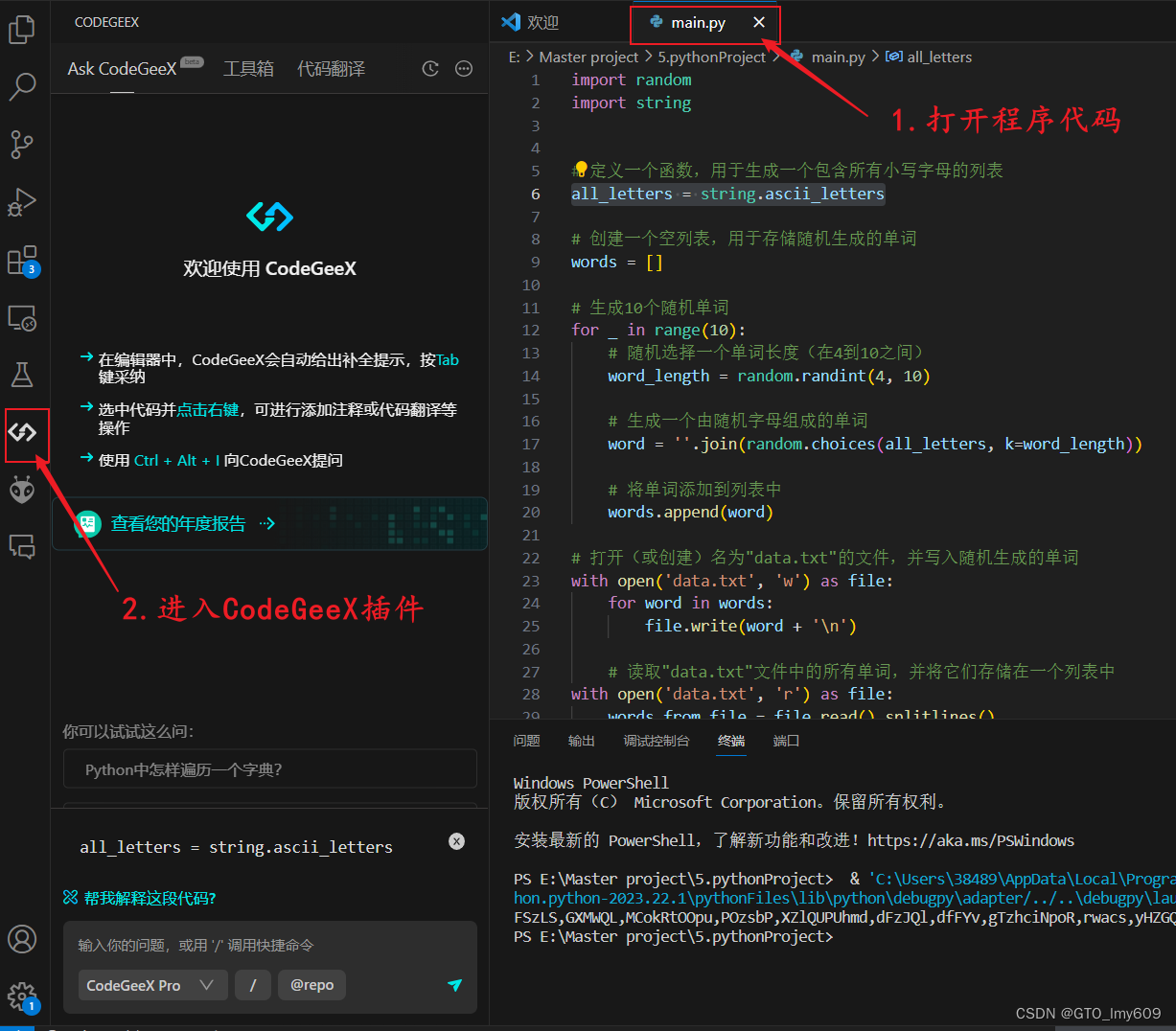This screenshot has width=1176, height=1031.
Task: Close the main.py editor tab
Action: coord(759,22)
